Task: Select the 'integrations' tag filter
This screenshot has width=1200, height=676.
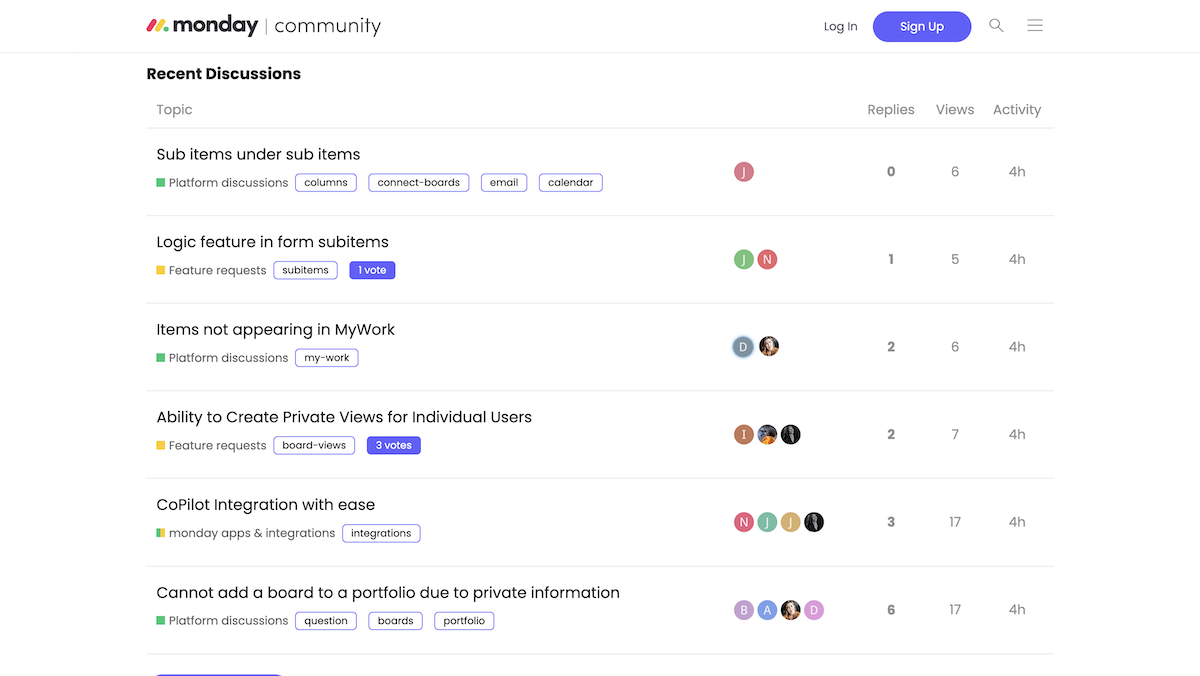Action: [381, 533]
